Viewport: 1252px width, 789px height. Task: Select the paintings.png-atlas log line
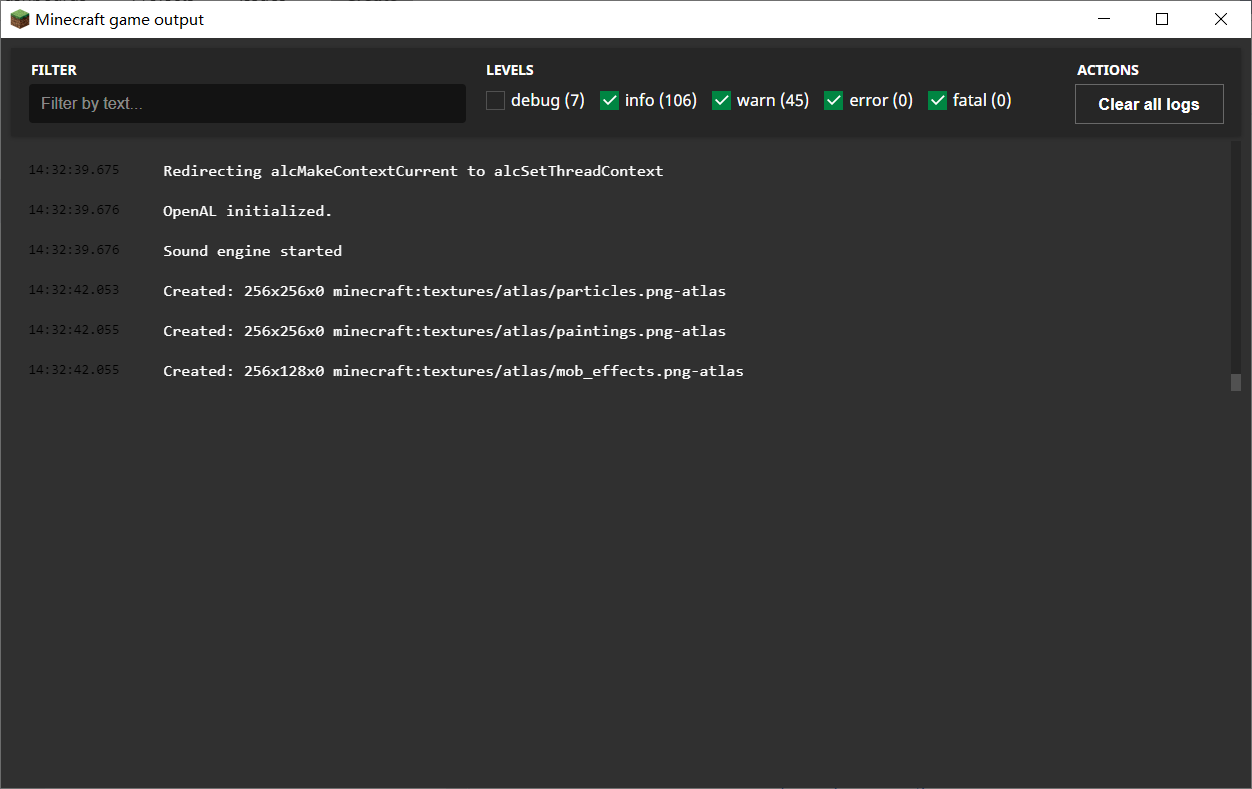pos(444,331)
